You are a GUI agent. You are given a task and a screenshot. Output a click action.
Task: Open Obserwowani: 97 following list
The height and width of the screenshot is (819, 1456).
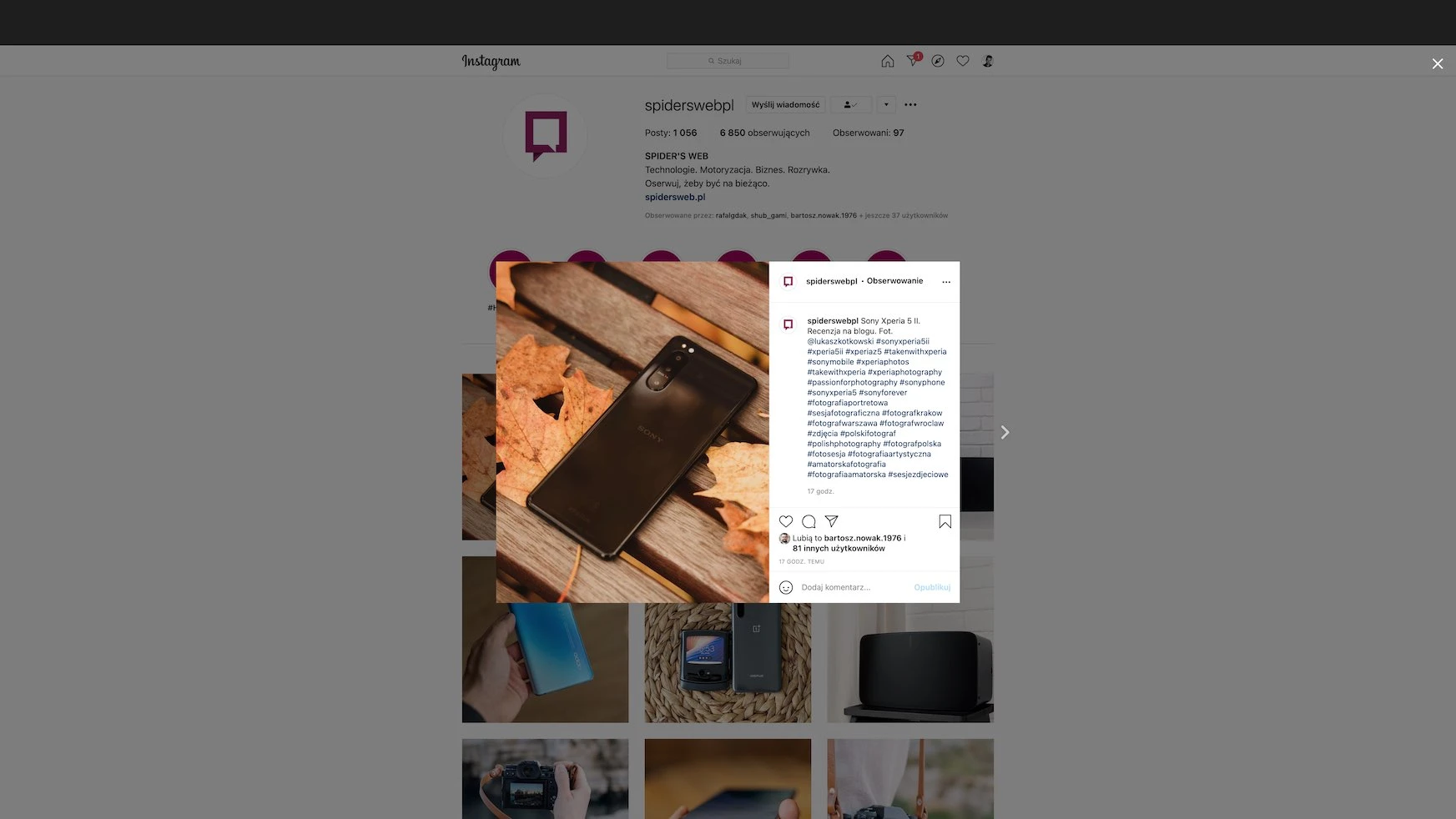pos(868,133)
